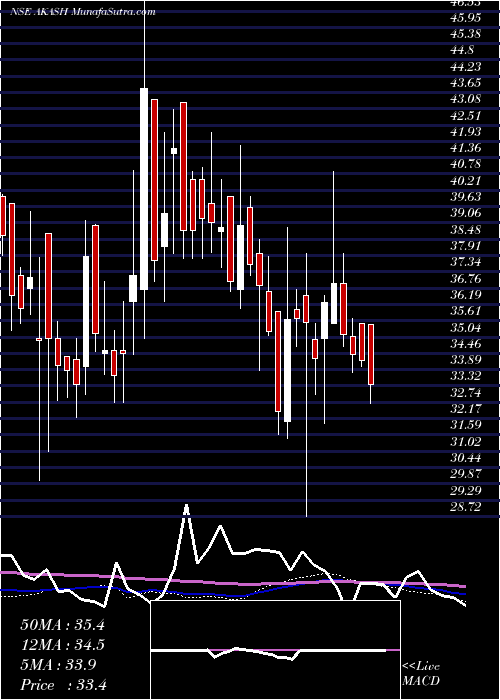Image resolution: width=500 pixels, height=700 pixels.
Task: Select the 35.61 price level label
Action: point(464,311)
